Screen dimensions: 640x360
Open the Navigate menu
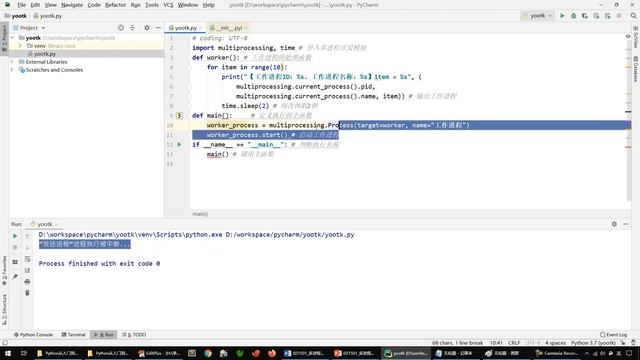click(x=72, y=5)
